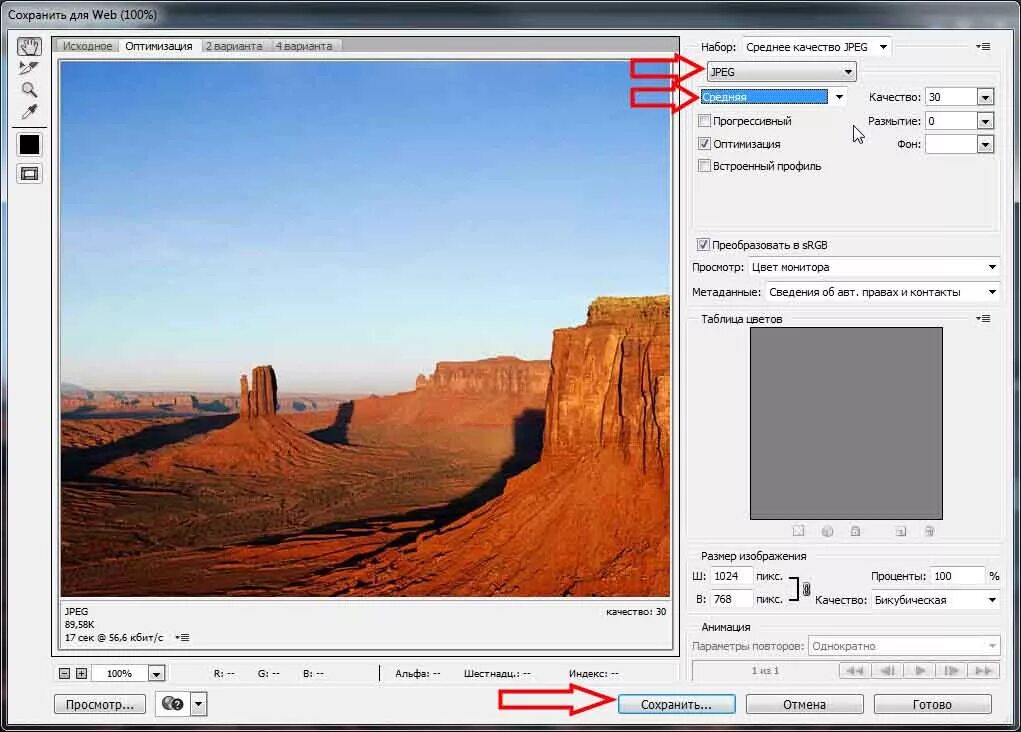The width and height of the screenshot is (1021, 732).
Task: Click the web-shift colors cube icon
Action: point(828,531)
